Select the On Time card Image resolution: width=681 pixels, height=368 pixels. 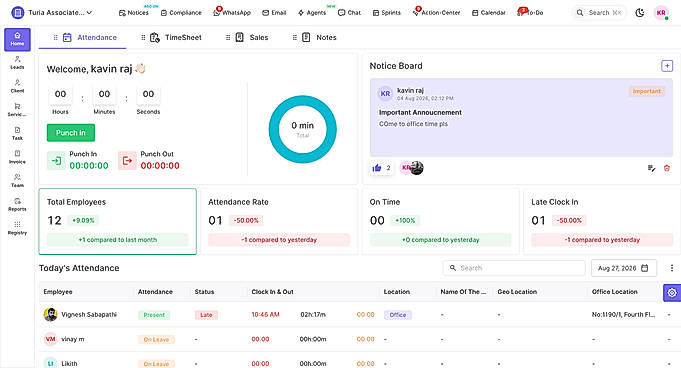point(440,221)
